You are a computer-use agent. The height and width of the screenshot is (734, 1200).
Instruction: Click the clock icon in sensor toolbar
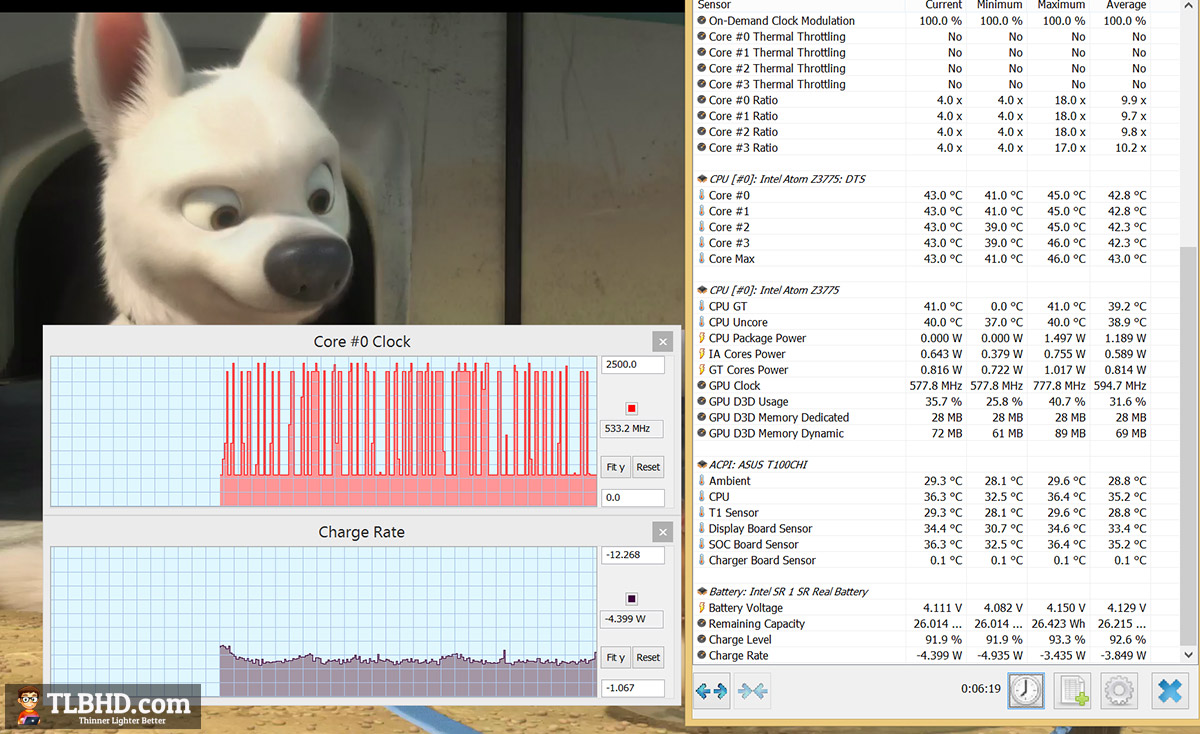[1025, 691]
